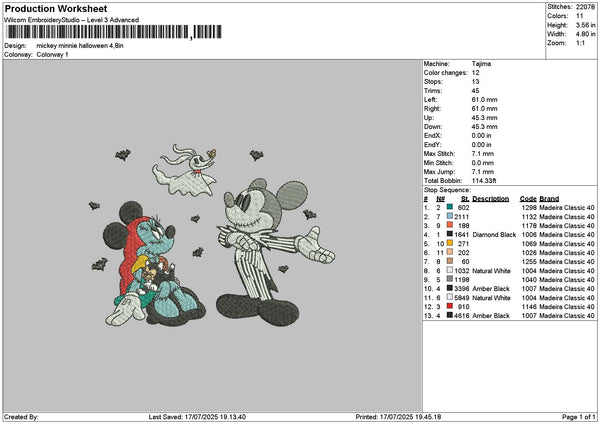Select the Width value 4.80 in

585,34
